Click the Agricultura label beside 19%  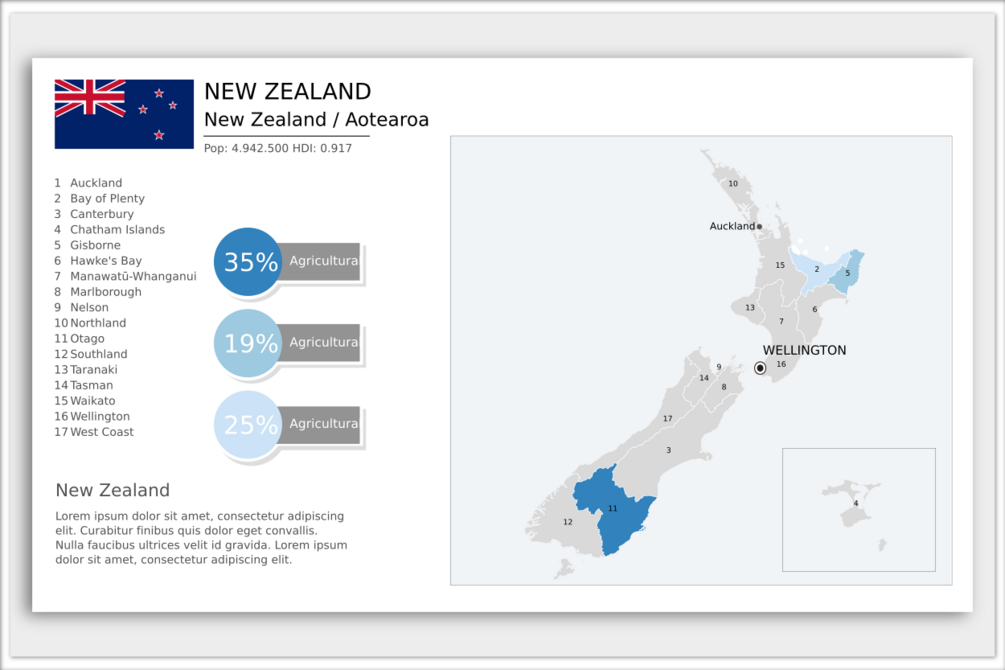click(x=323, y=342)
